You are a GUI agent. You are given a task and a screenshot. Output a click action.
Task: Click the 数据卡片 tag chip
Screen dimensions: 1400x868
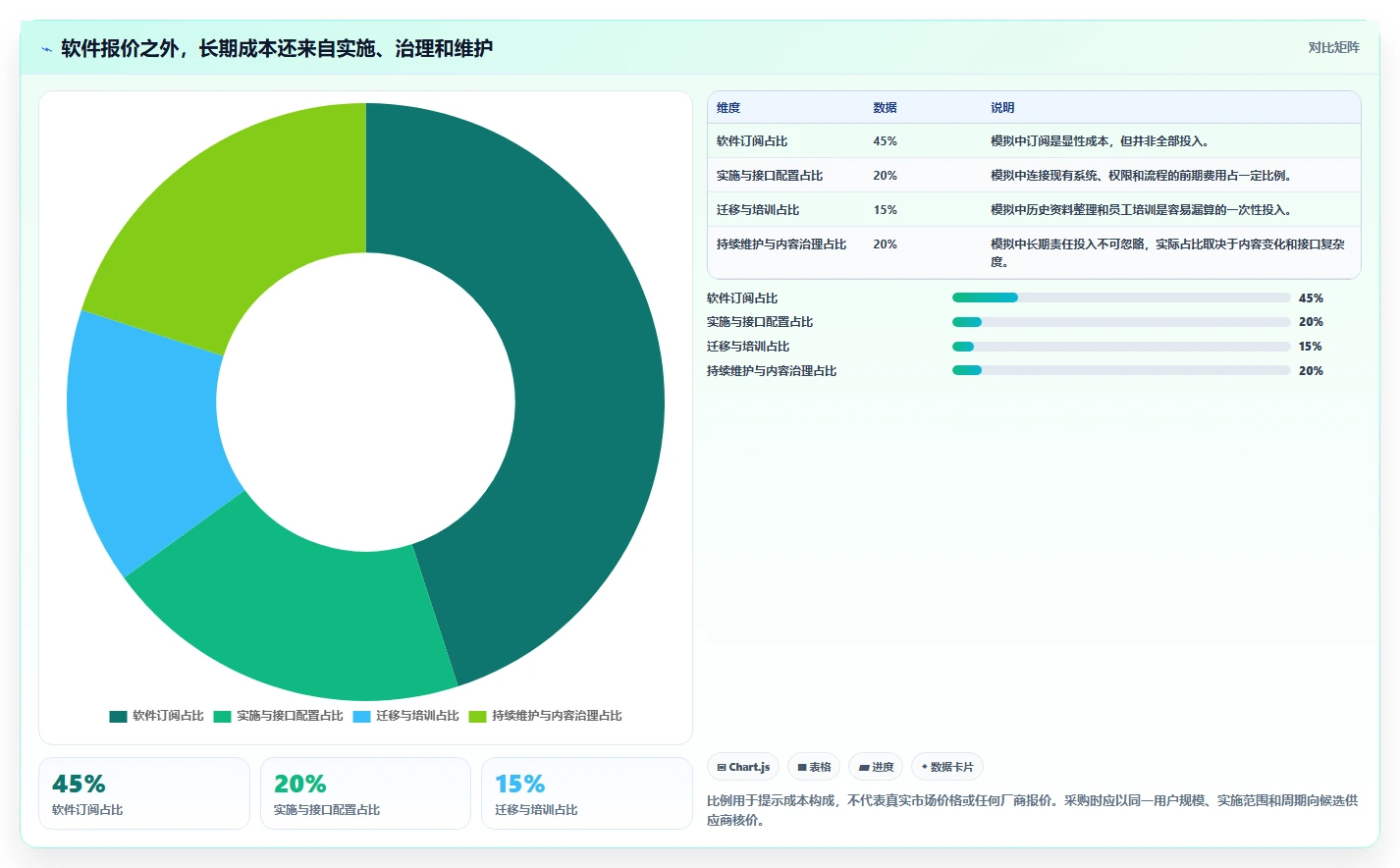coord(947,767)
